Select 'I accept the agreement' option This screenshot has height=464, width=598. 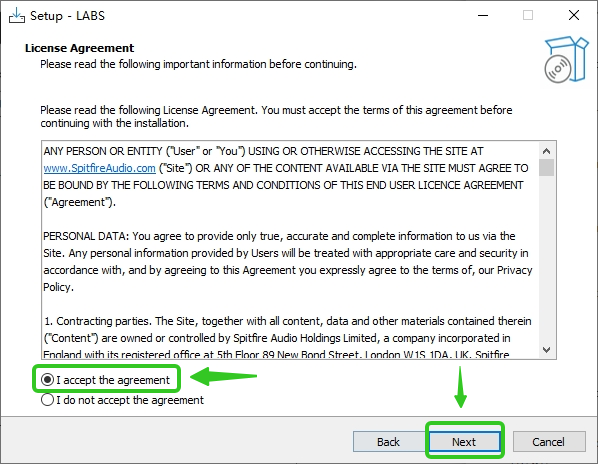(x=106, y=380)
